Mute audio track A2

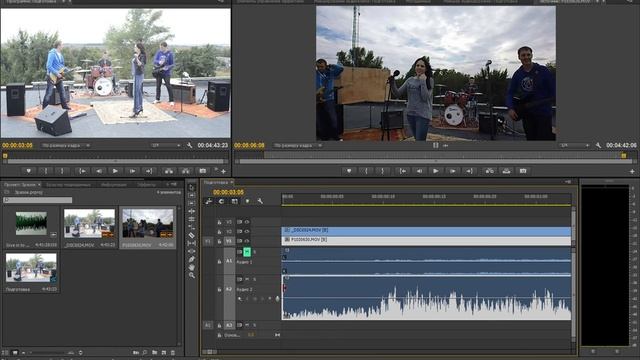pyautogui.click(x=247, y=280)
